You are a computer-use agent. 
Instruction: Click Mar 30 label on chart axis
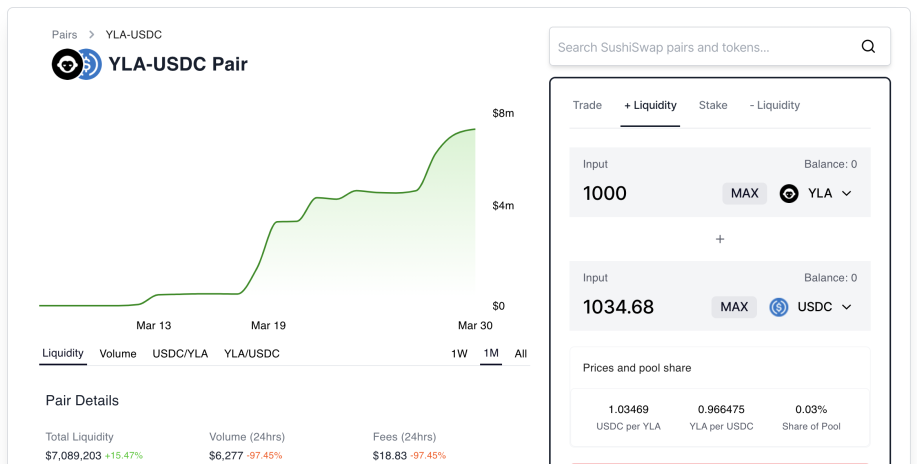475,325
